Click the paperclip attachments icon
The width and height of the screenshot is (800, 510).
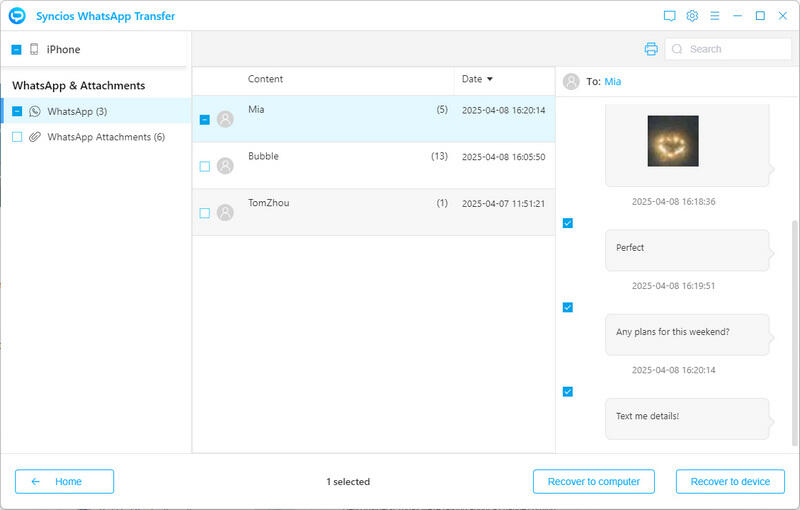tap(35, 137)
